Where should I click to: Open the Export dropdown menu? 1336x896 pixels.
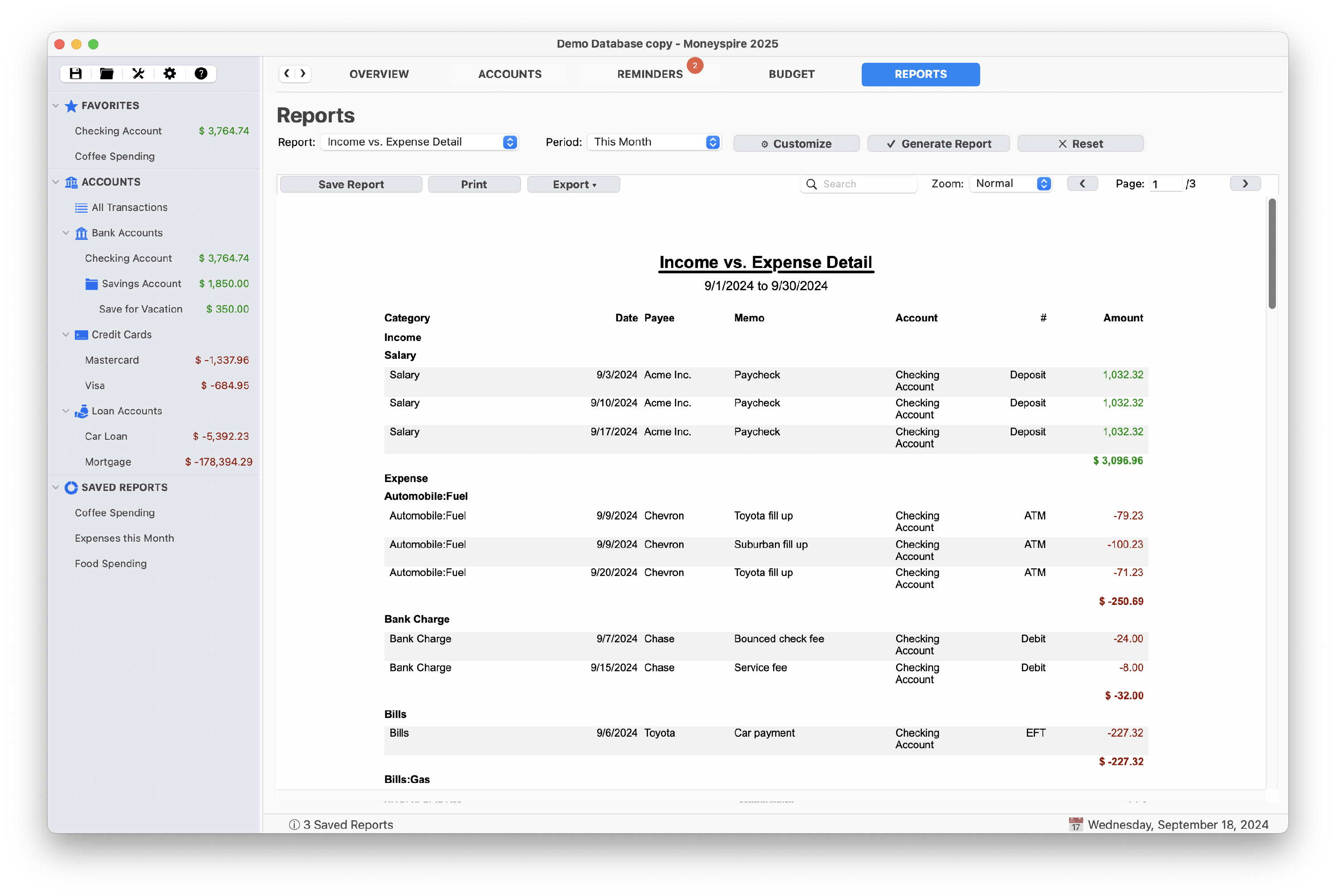click(x=574, y=185)
